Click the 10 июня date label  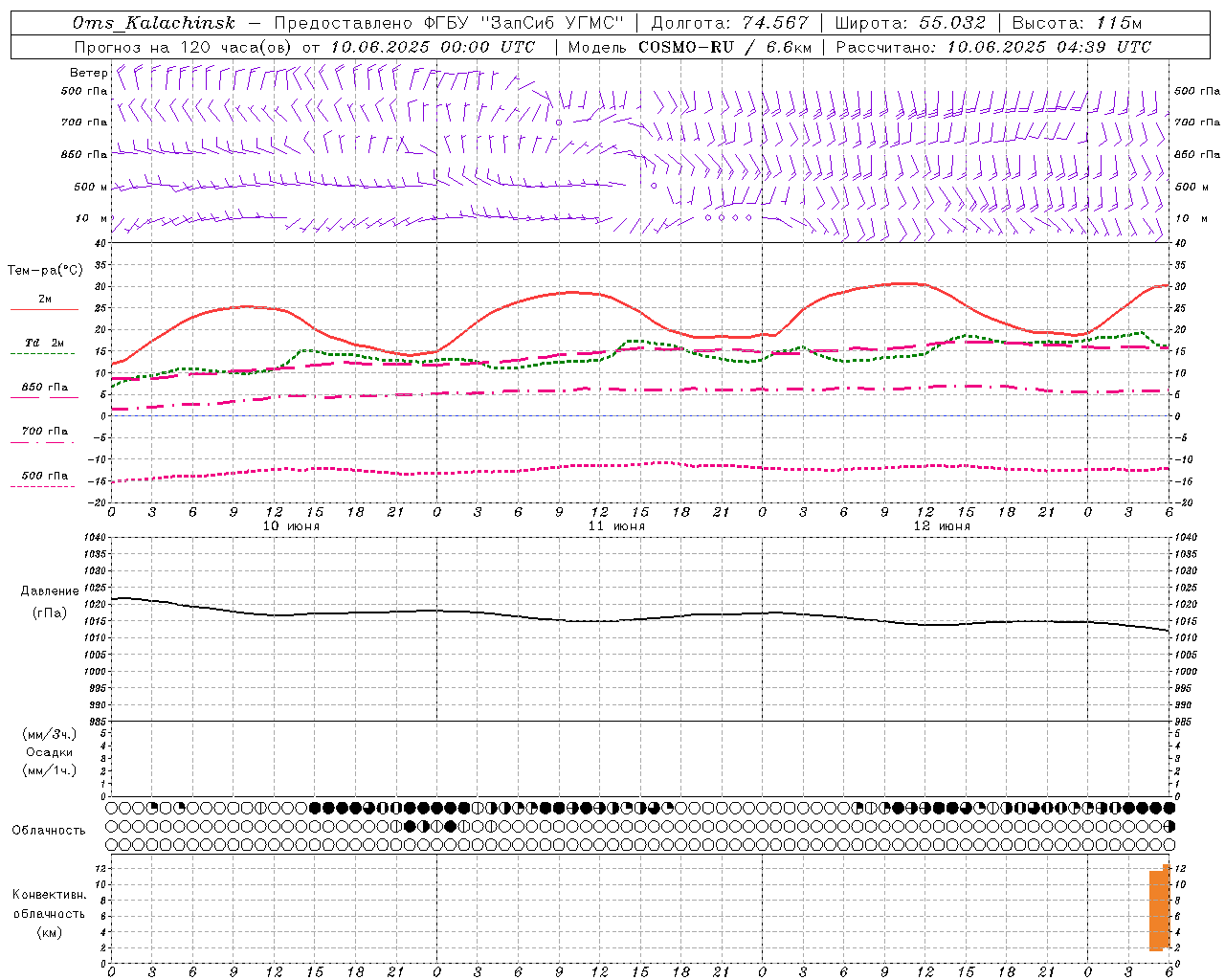point(291,526)
